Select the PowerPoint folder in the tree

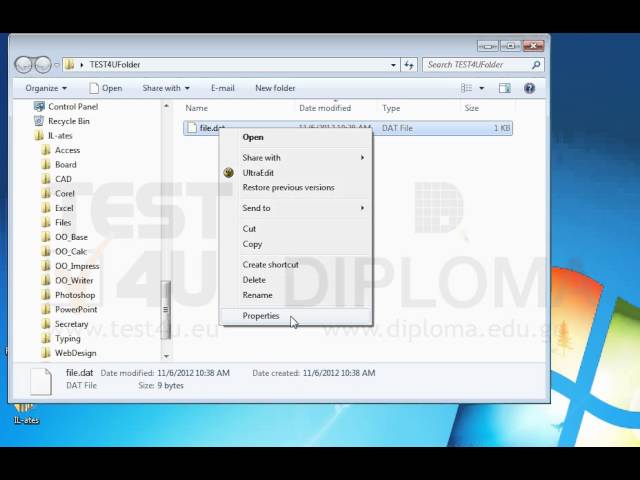pos(76,309)
